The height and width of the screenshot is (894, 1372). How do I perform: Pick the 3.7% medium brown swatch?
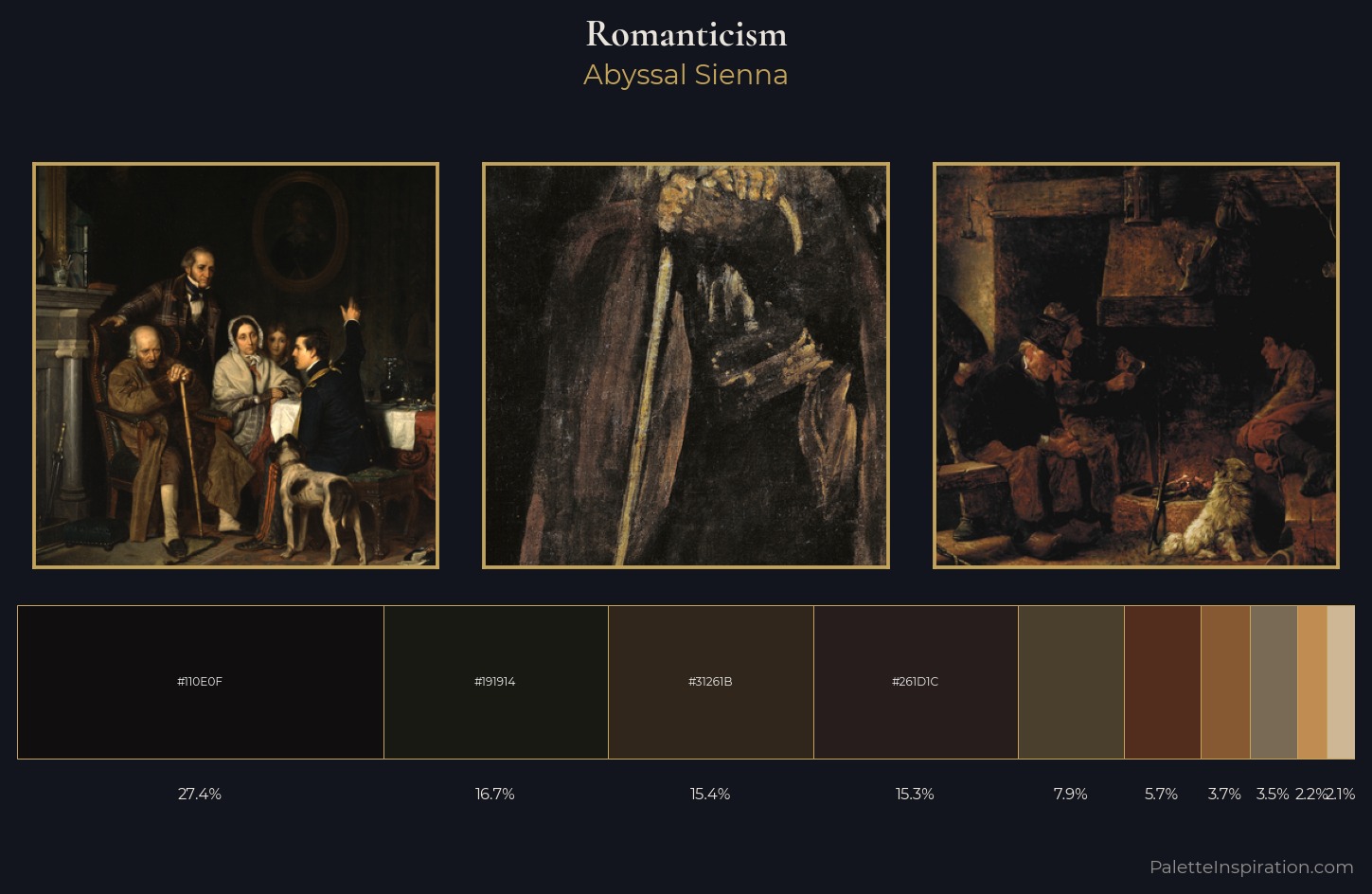(x=1225, y=682)
